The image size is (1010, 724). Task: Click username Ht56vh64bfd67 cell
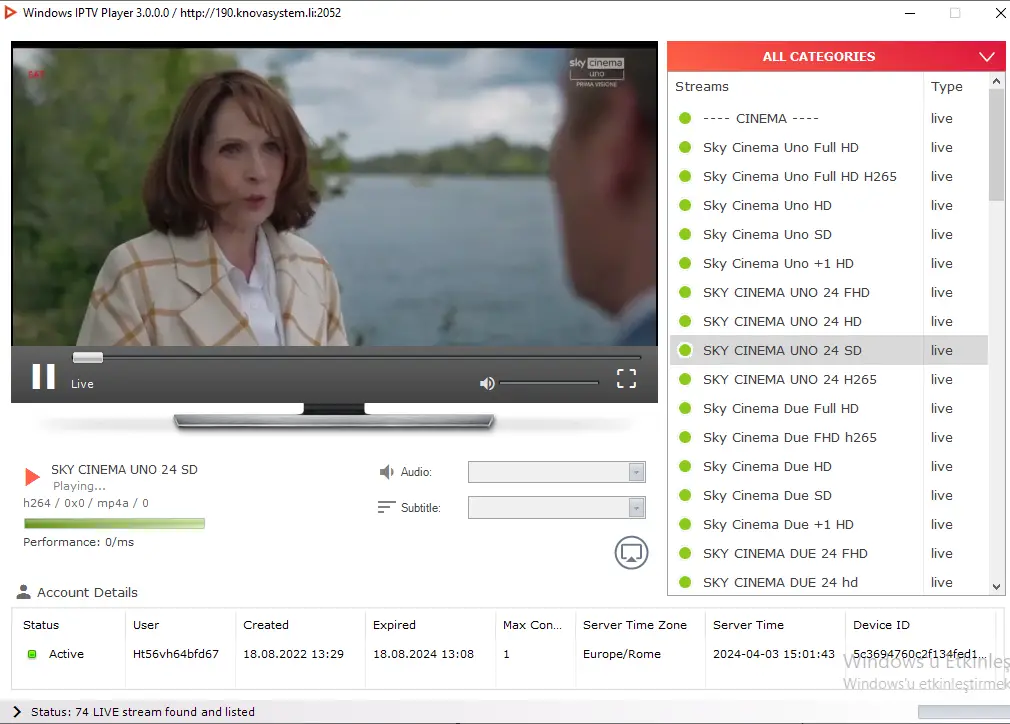point(176,654)
